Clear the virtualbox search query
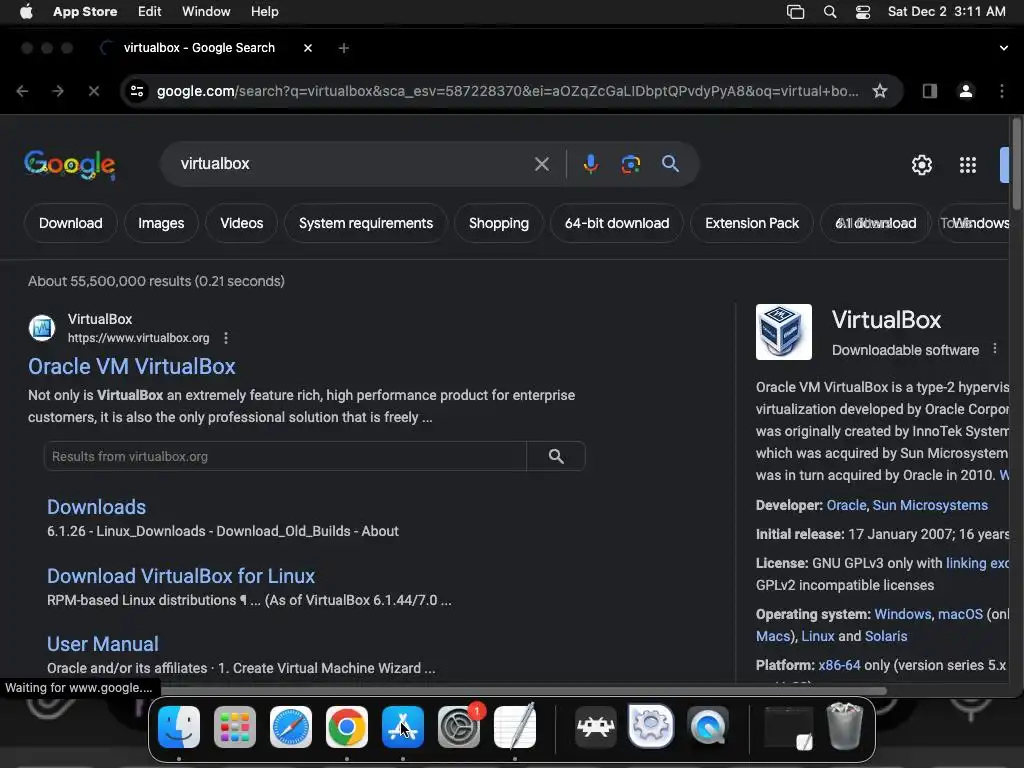The height and width of the screenshot is (768, 1024). (x=541, y=164)
